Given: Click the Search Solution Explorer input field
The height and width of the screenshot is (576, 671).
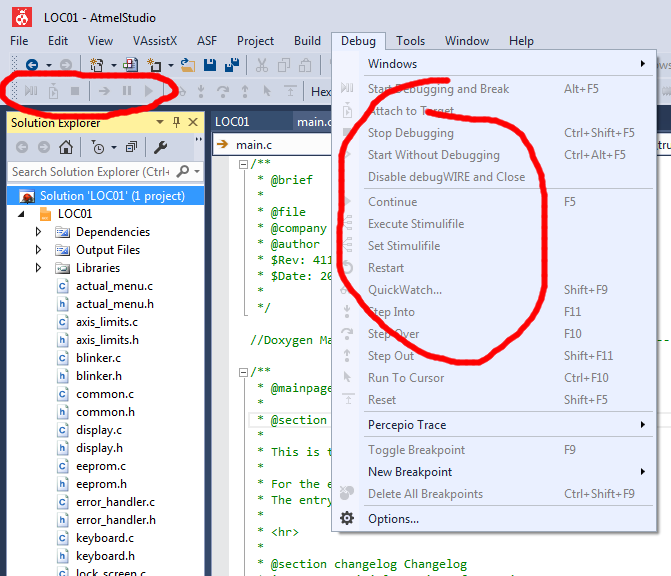Looking at the screenshot, I should coord(92,172).
